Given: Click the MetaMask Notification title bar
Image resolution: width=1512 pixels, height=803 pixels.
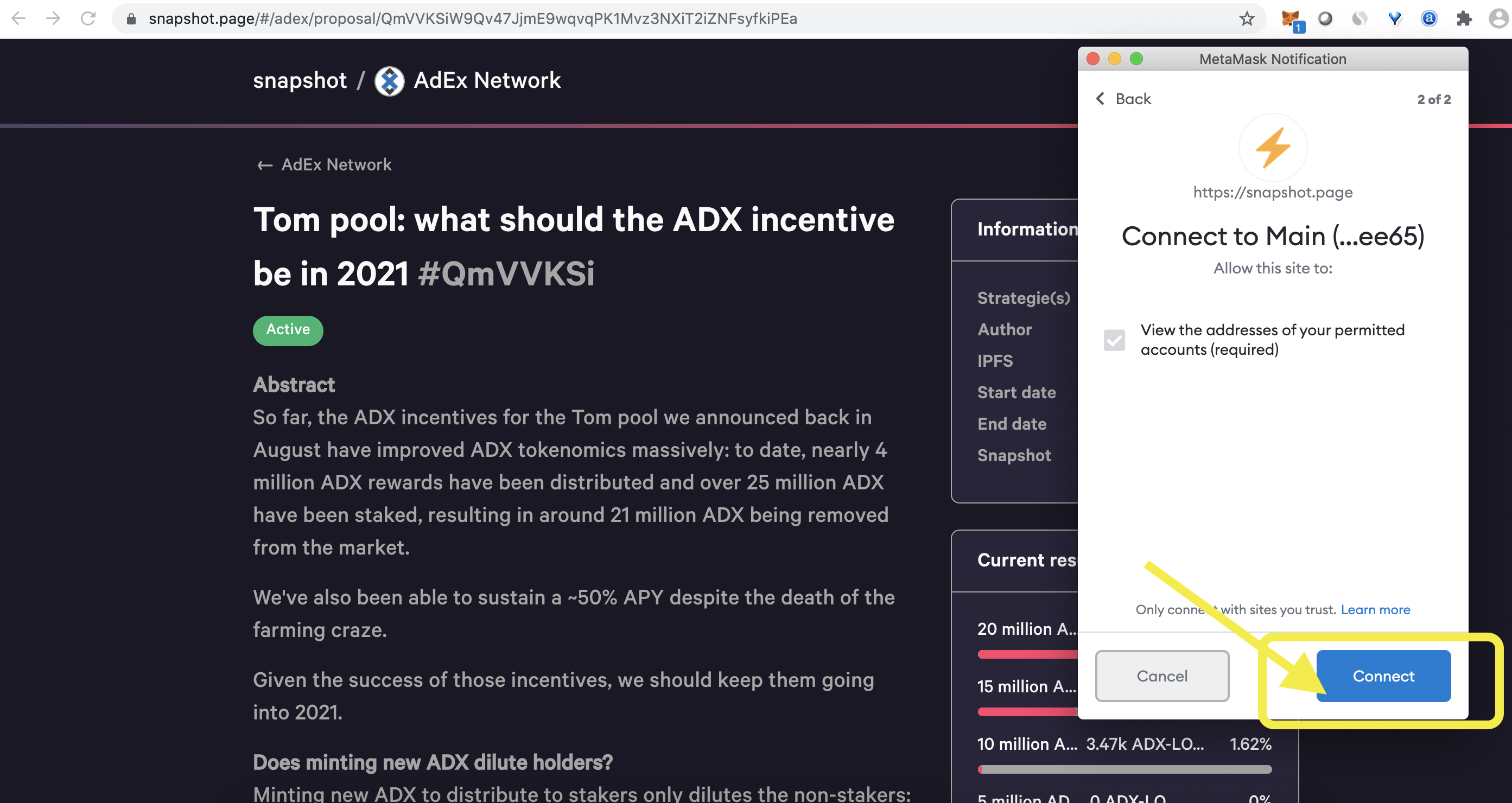Looking at the screenshot, I should 1273,59.
